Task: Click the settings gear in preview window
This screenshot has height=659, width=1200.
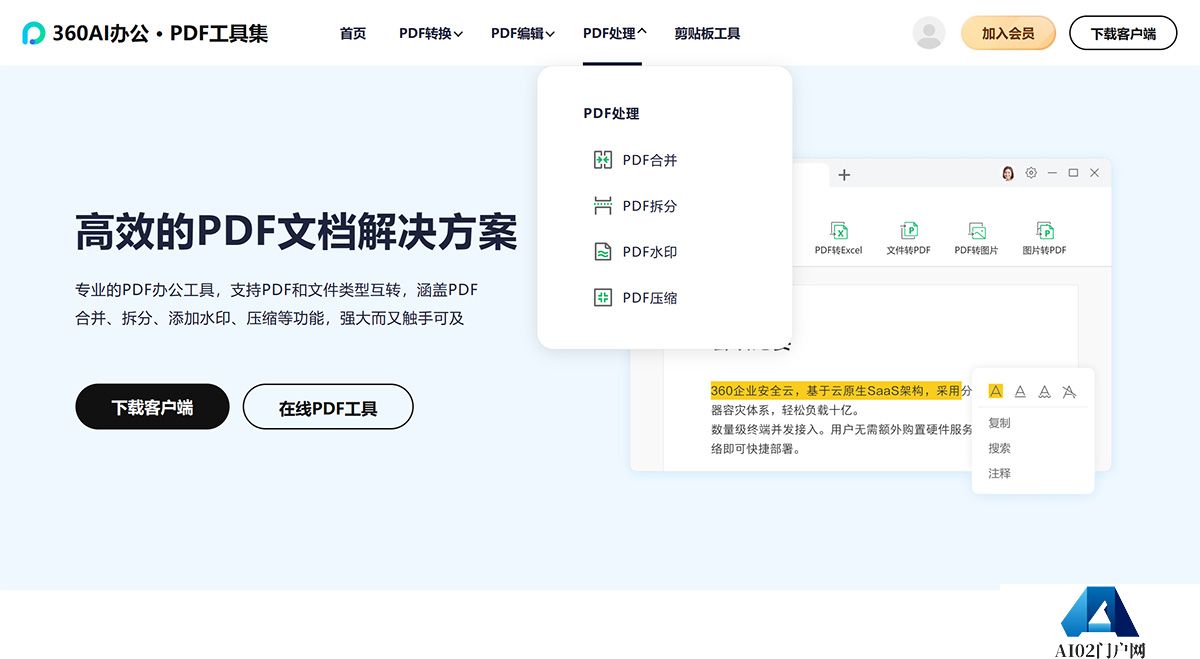Action: pyautogui.click(x=1031, y=173)
